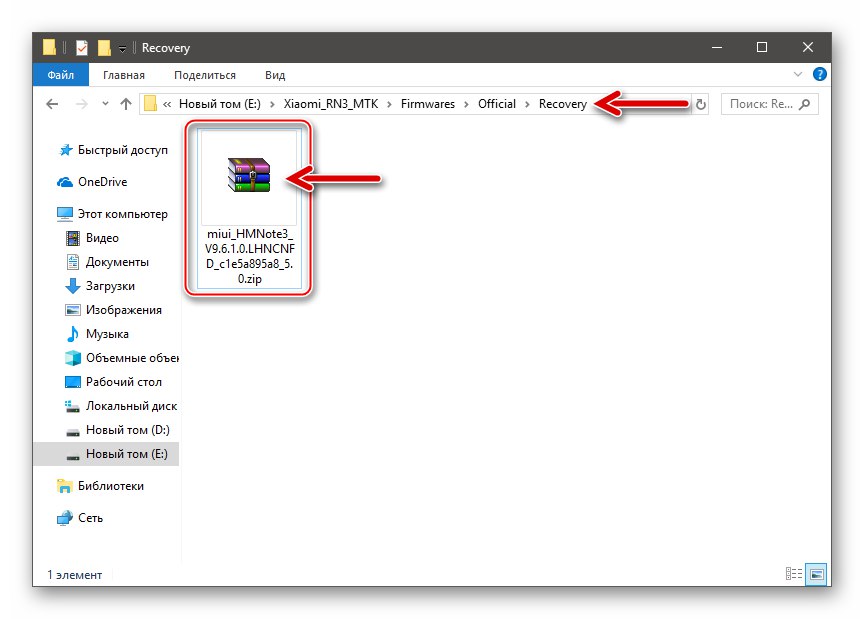Click the address bar folder icon

(150, 104)
